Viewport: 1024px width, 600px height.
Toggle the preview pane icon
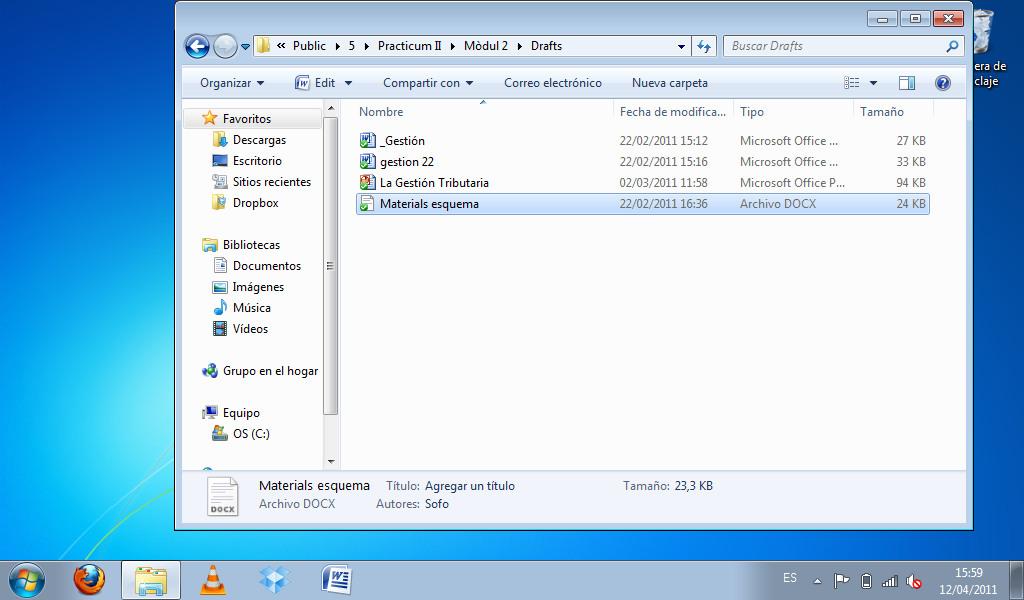(907, 83)
